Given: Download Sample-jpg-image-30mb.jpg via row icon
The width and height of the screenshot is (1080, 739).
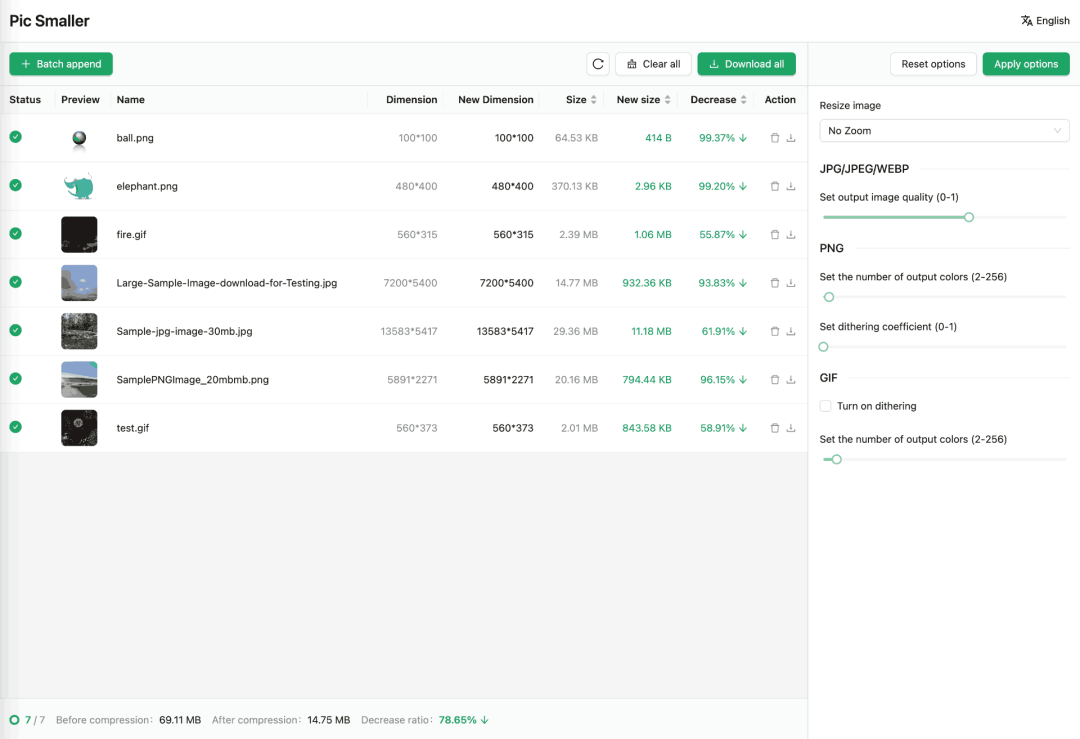Looking at the screenshot, I should point(791,331).
